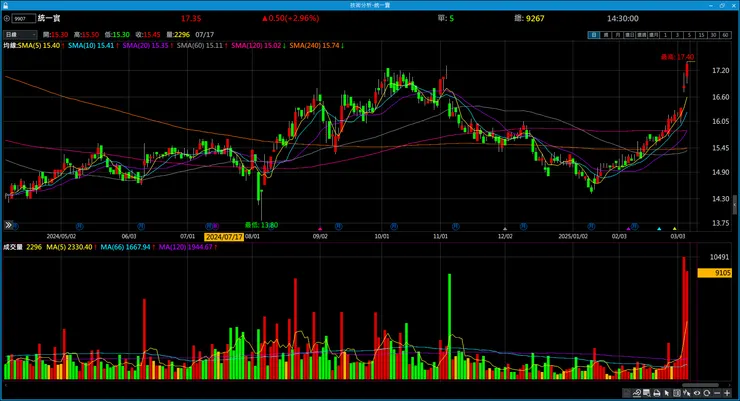Click the SMA(120) 15.02 indicator label
Screen dimensions: 740x401
point(256,46)
